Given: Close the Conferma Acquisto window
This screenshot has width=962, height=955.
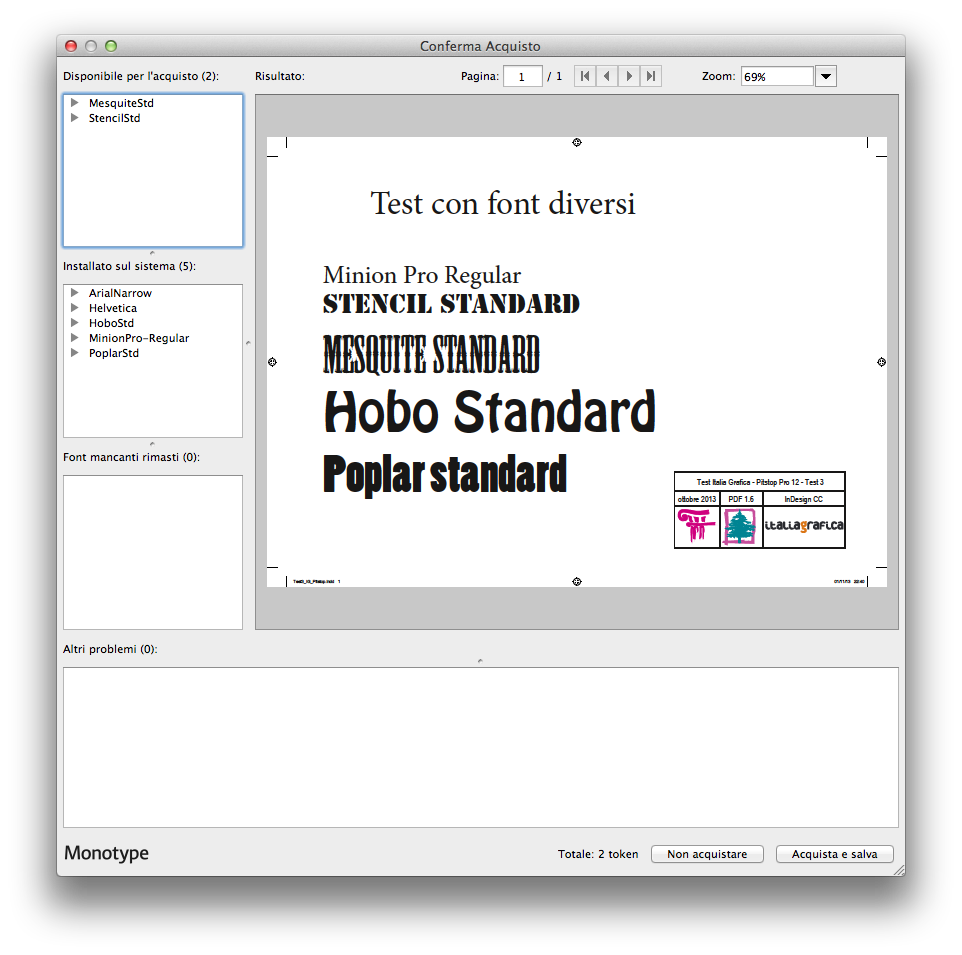Looking at the screenshot, I should pyautogui.click(x=71, y=46).
